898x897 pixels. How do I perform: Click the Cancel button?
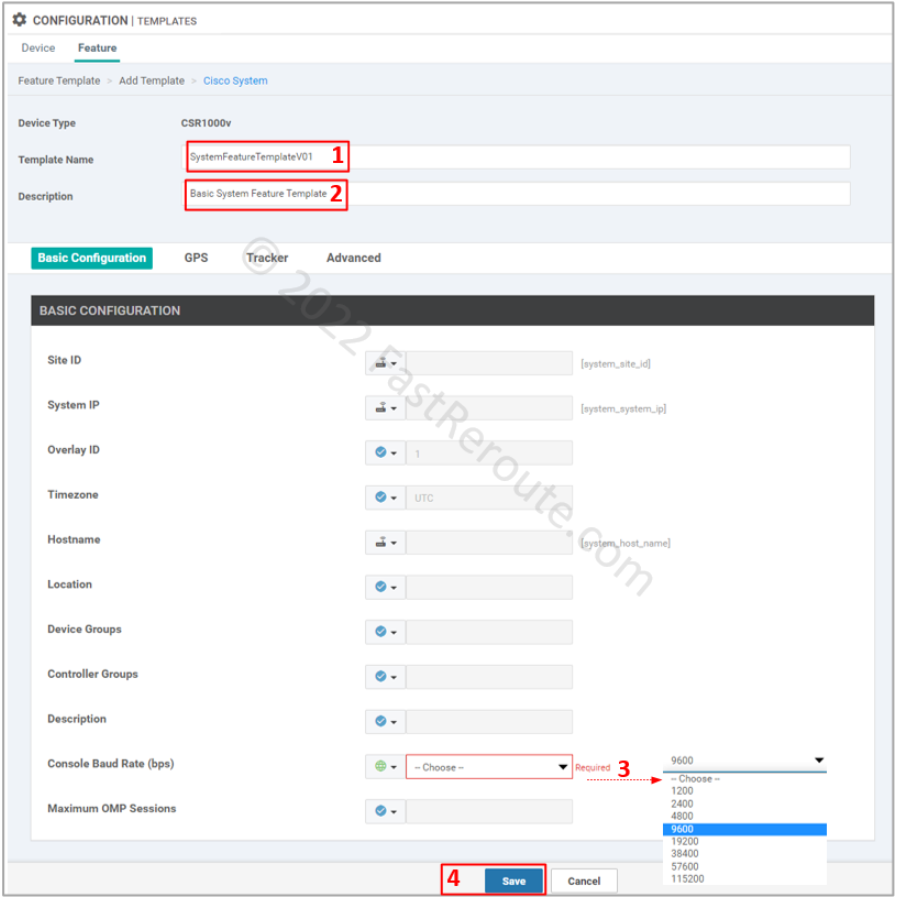[584, 880]
